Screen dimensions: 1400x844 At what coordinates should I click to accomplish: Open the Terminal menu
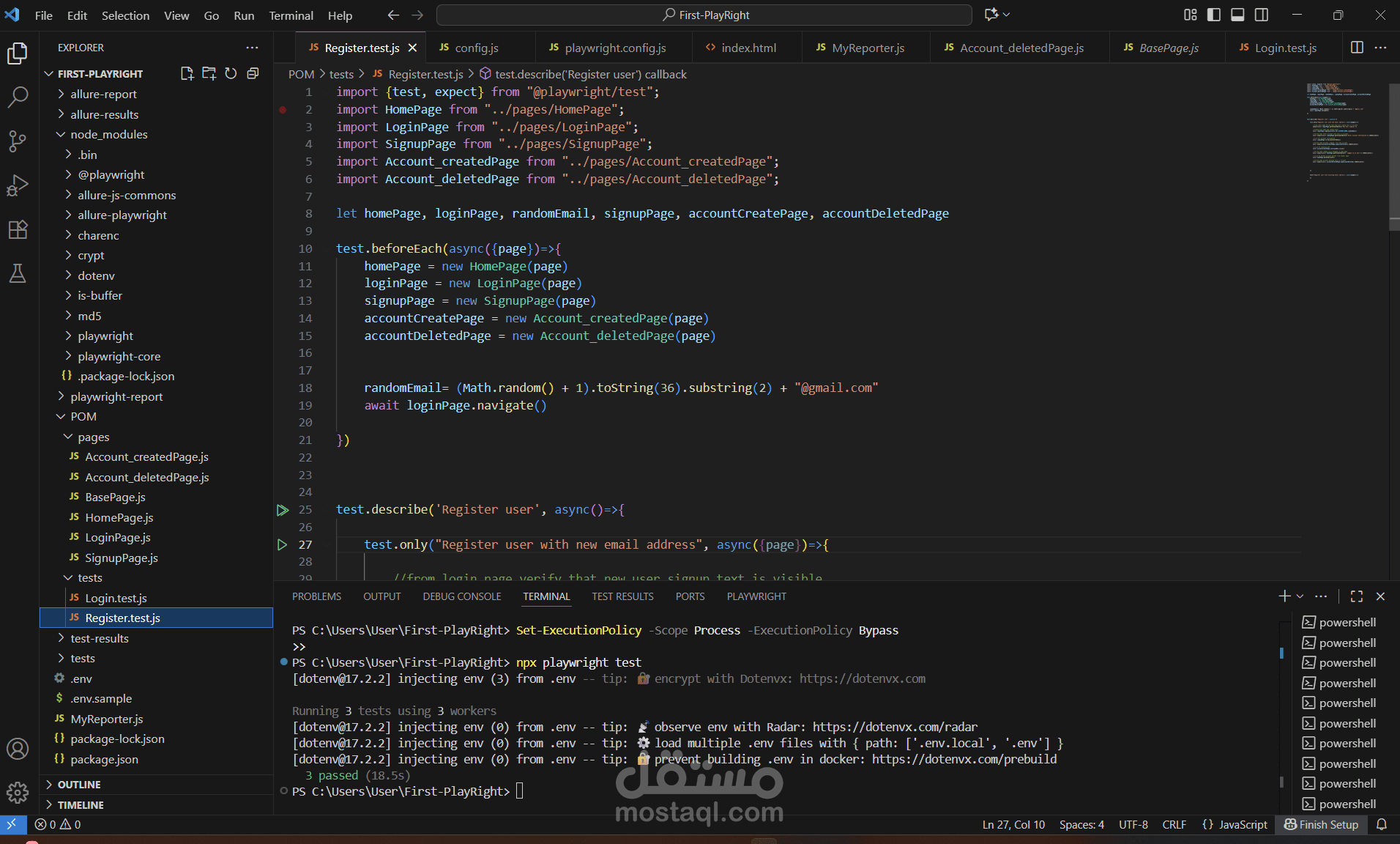[291, 15]
